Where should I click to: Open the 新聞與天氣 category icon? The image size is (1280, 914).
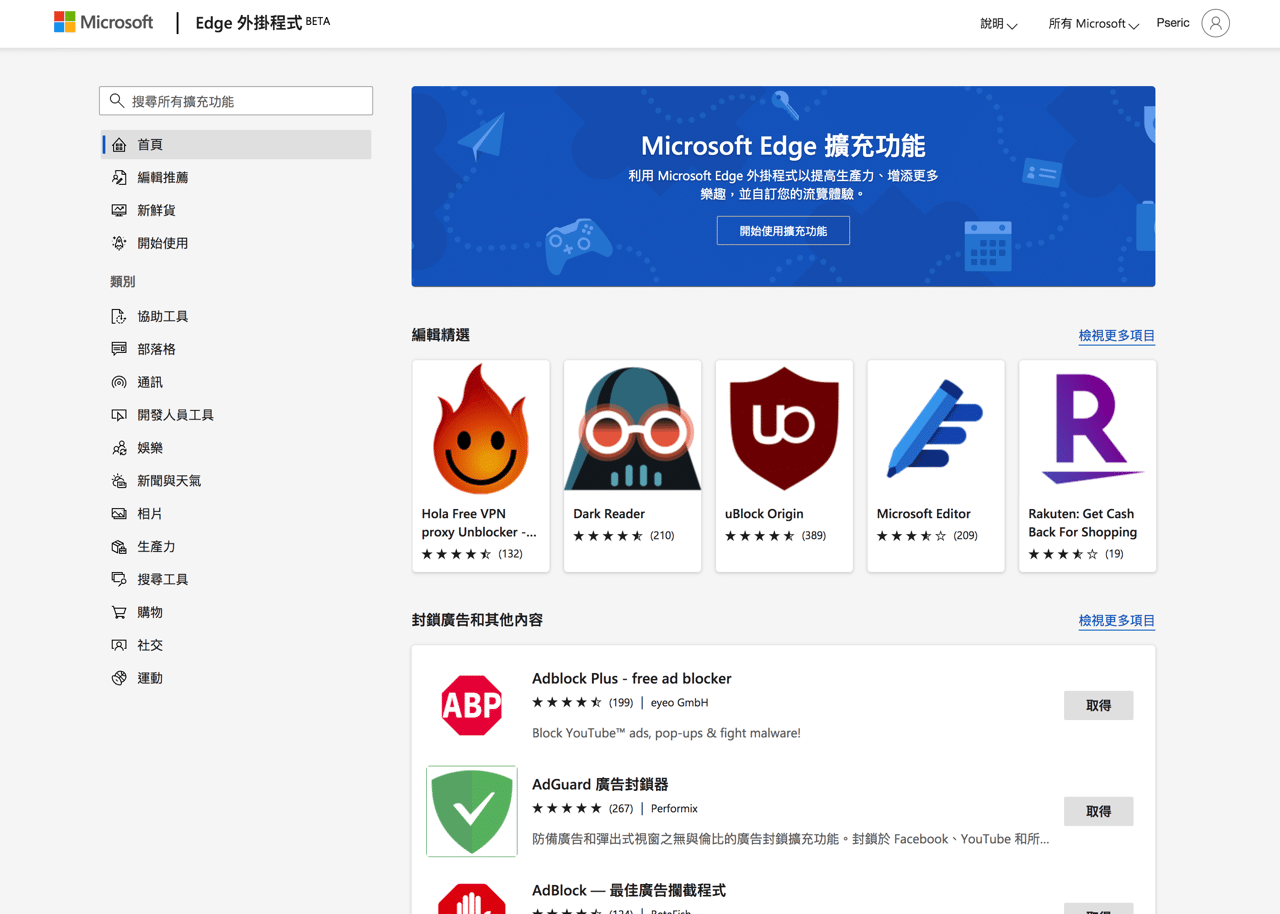(117, 480)
